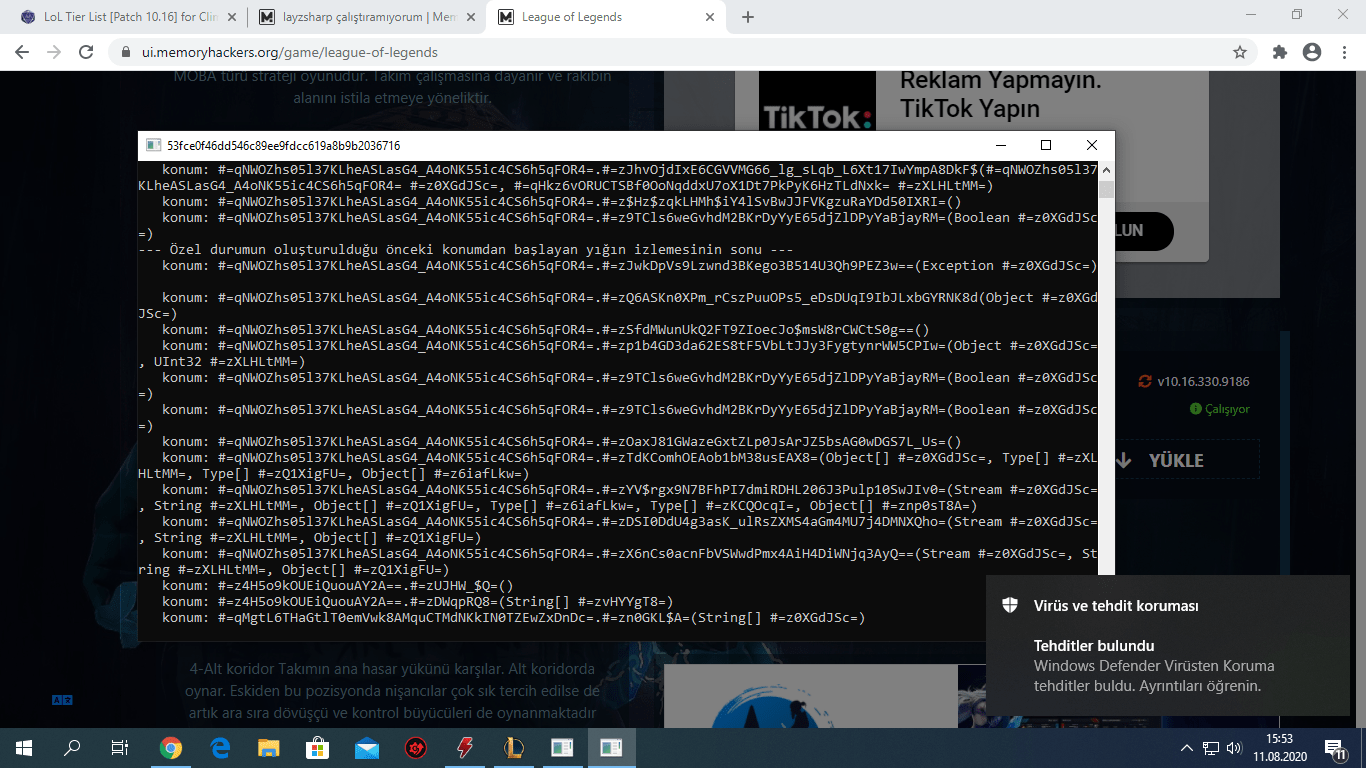The width and height of the screenshot is (1366, 768).
Task: Click Chrome taskbar icon
Action: (x=171, y=747)
